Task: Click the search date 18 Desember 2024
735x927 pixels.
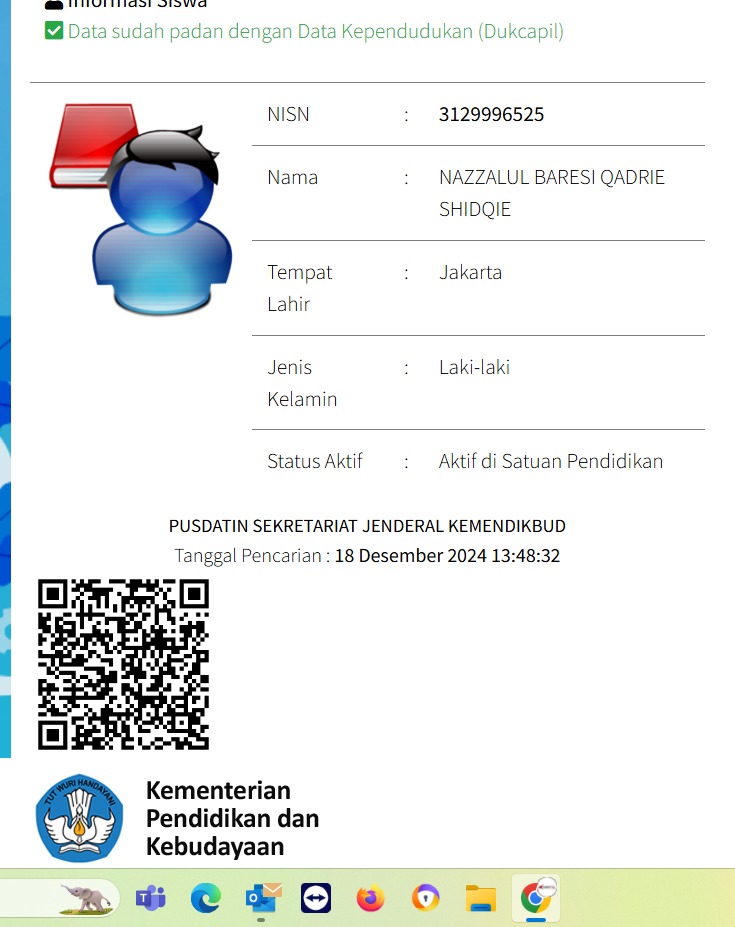Action: point(446,556)
